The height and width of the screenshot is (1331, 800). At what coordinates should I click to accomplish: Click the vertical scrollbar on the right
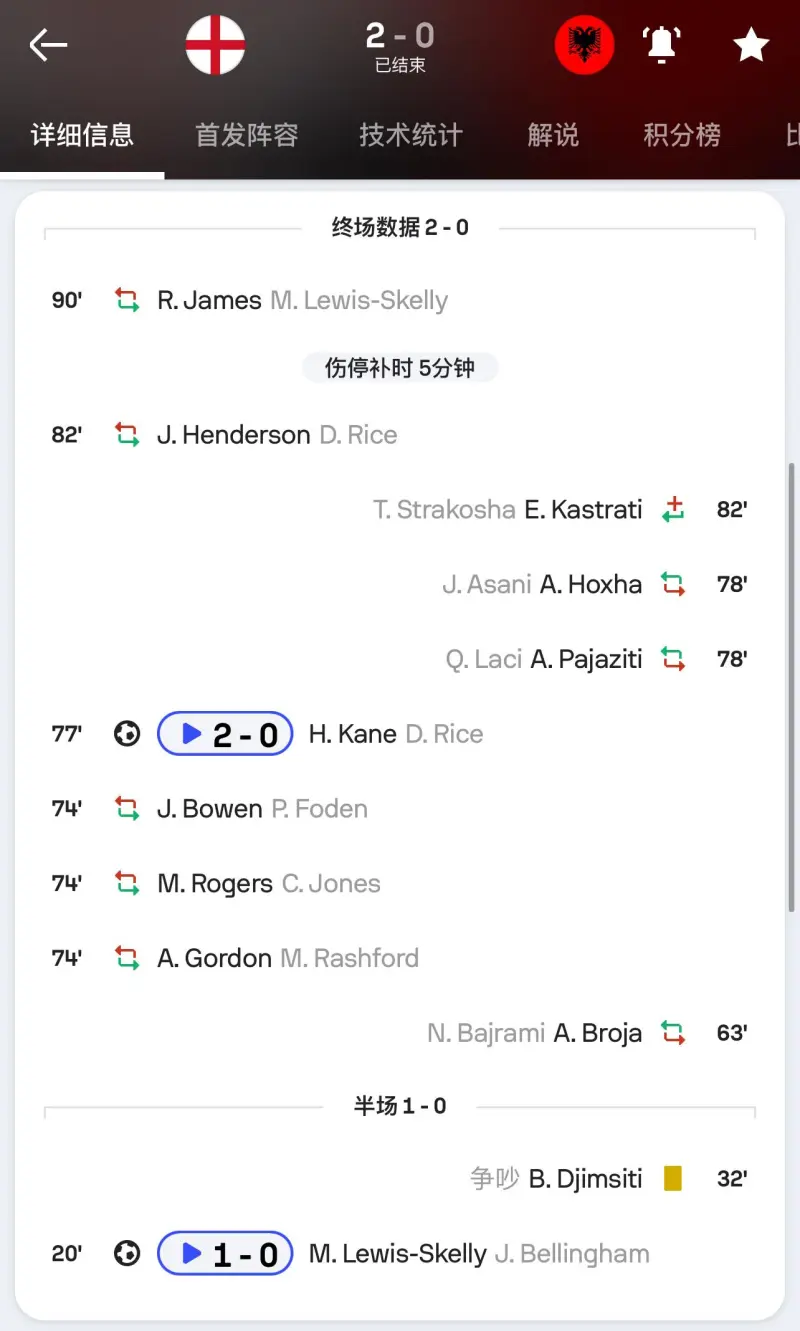[793, 685]
